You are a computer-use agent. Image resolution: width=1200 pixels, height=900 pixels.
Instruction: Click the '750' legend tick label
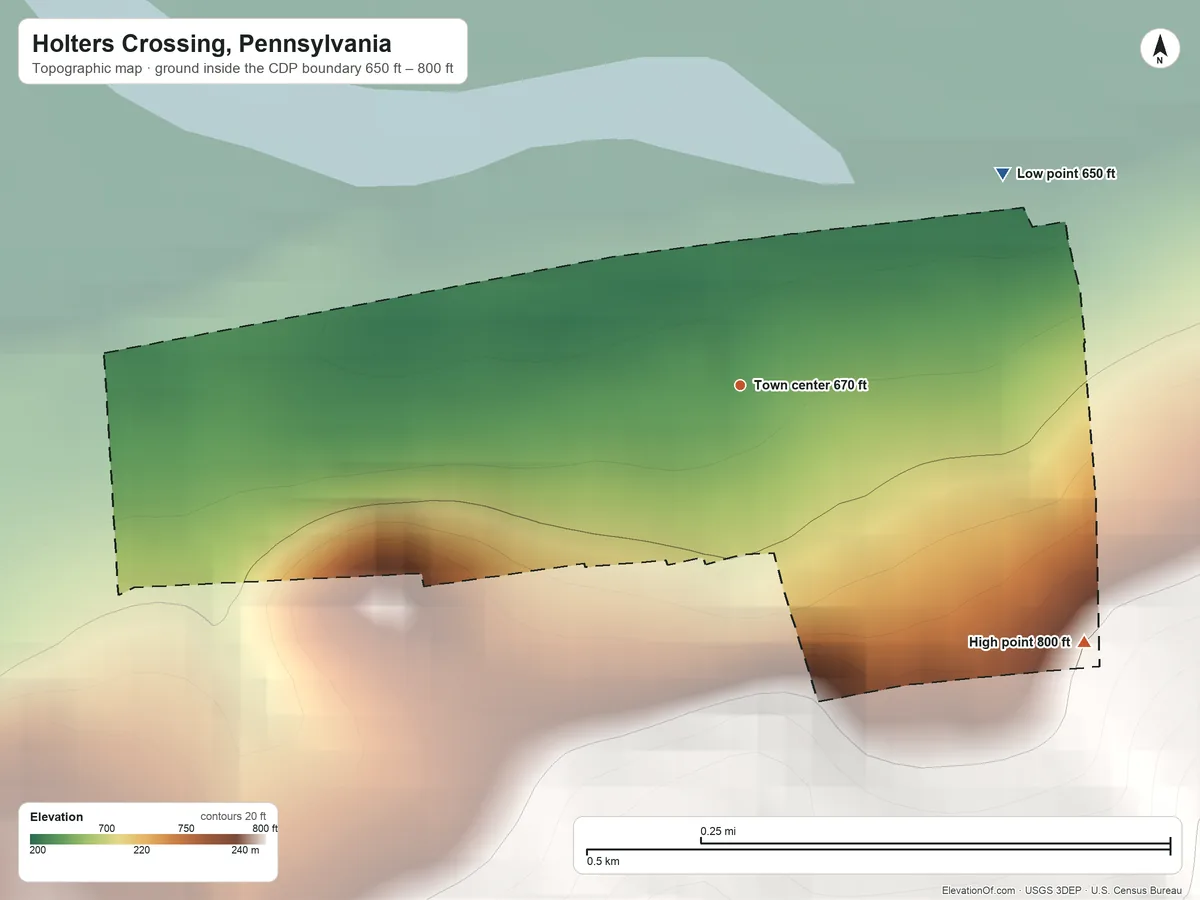coord(186,828)
